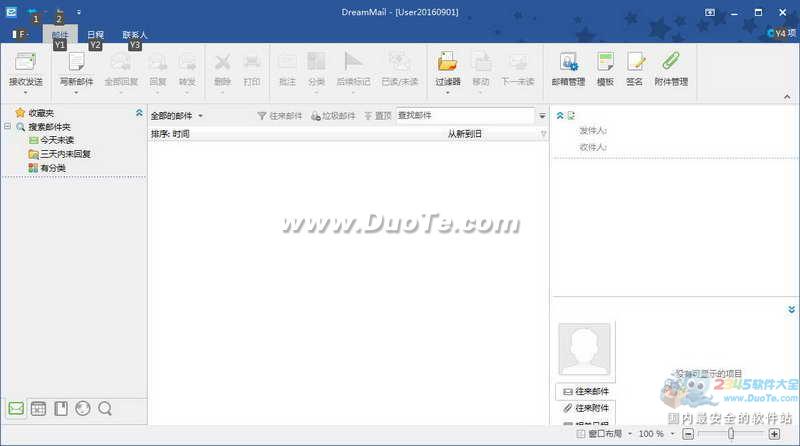Click into the 查找邮件 search field
Viewport: 800px width, 446px height.
point(465,116)
